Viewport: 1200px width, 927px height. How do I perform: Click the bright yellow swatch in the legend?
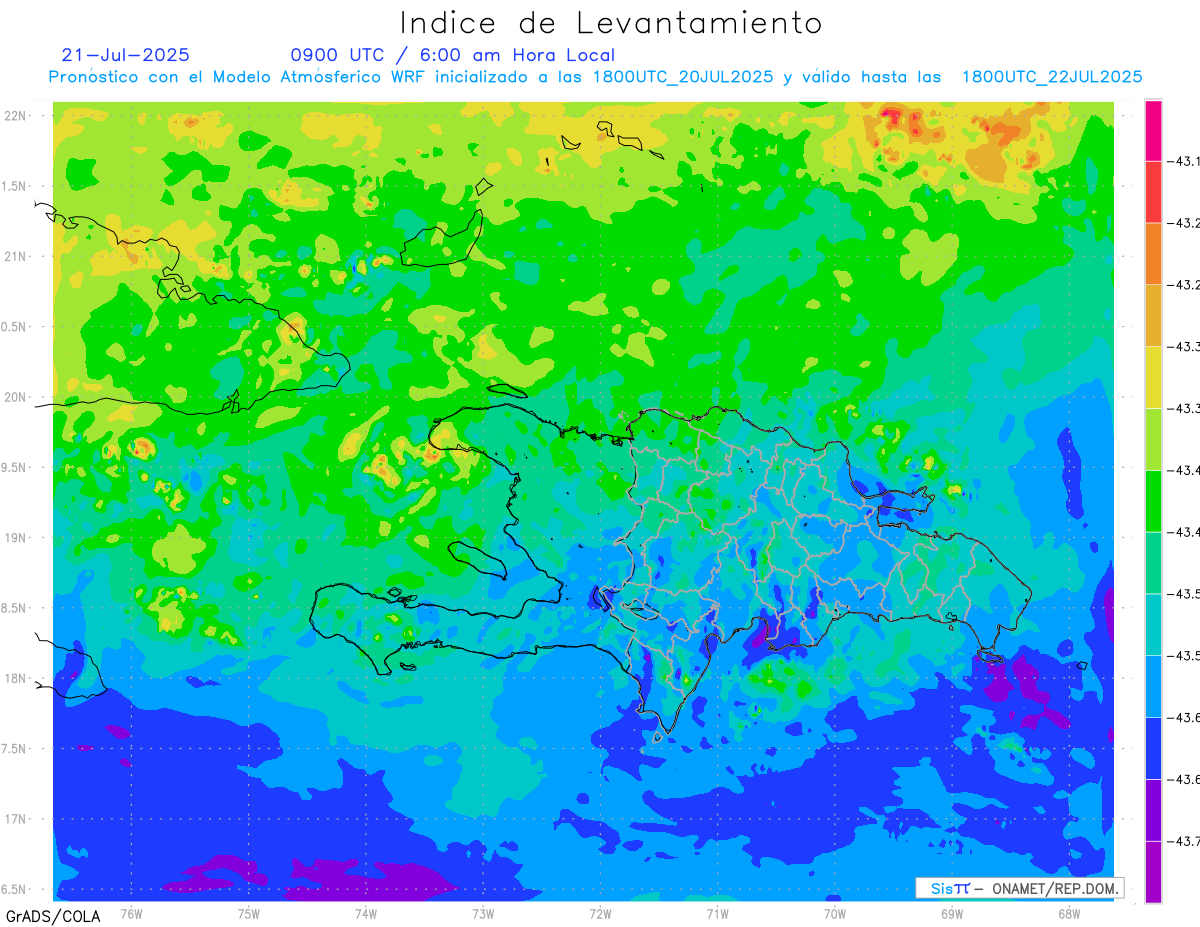tap(1153, 377)
